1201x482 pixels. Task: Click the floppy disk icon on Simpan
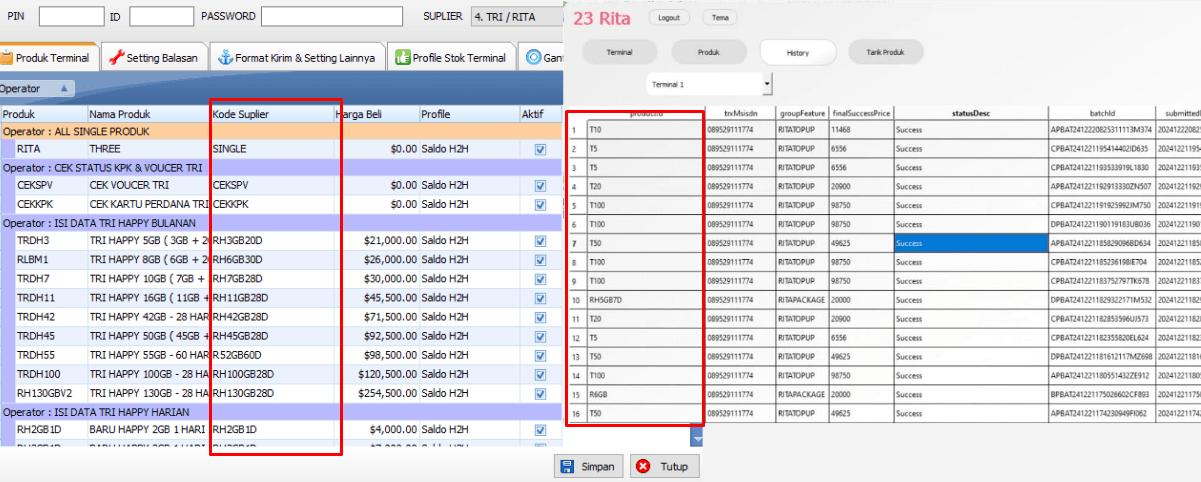(567, 466)
